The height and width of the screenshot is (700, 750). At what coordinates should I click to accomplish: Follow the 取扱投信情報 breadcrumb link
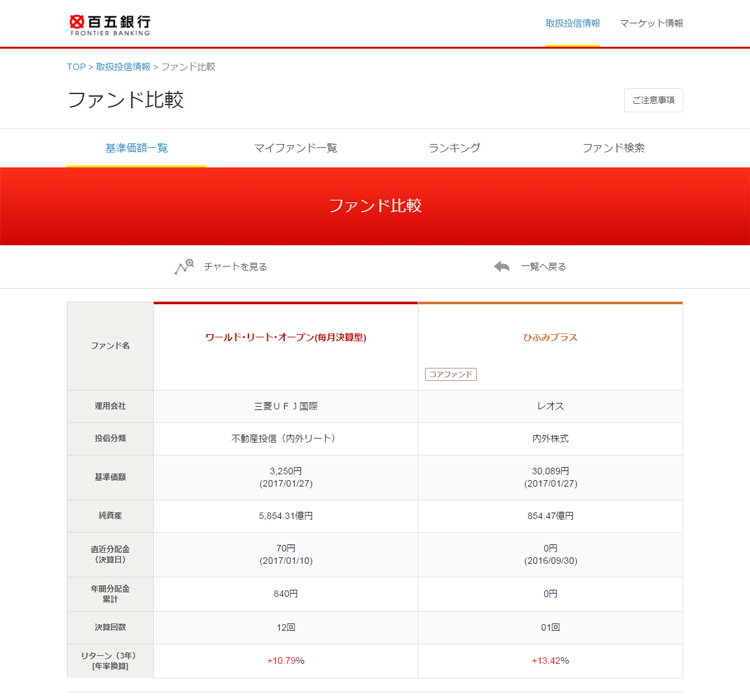pos(123,67)
